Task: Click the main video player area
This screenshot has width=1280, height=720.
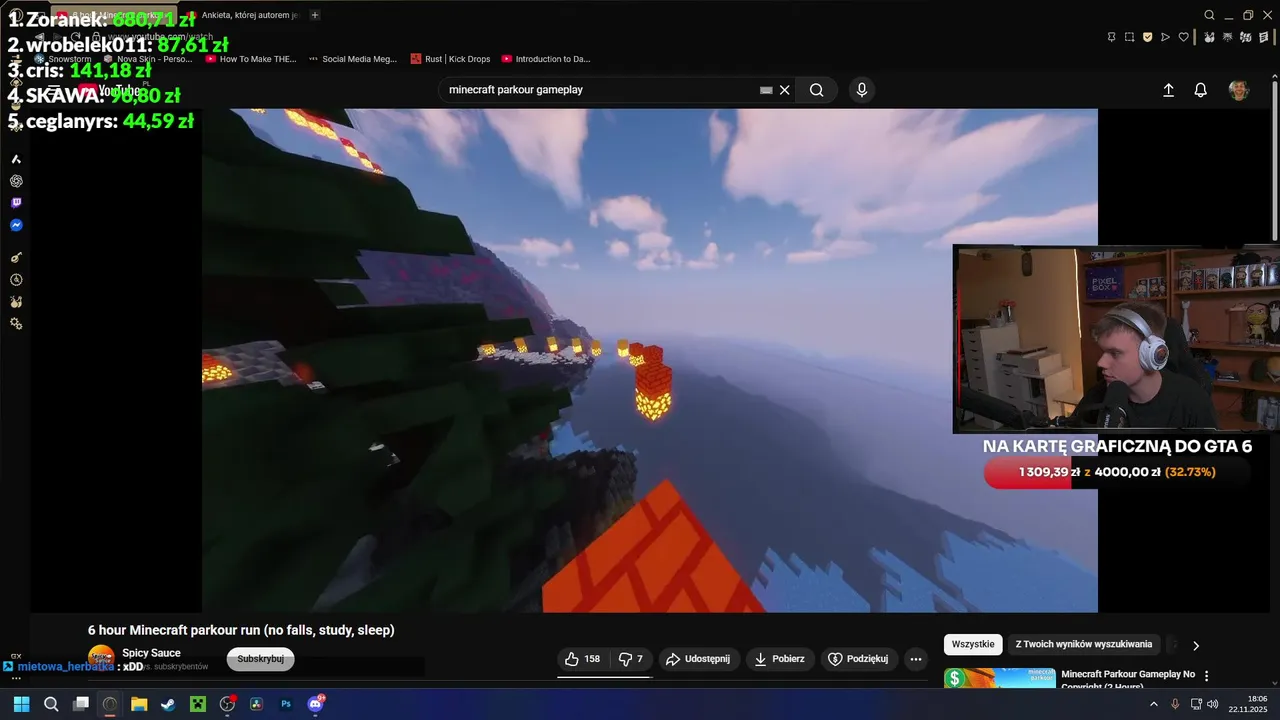Action: pos(650,360)
